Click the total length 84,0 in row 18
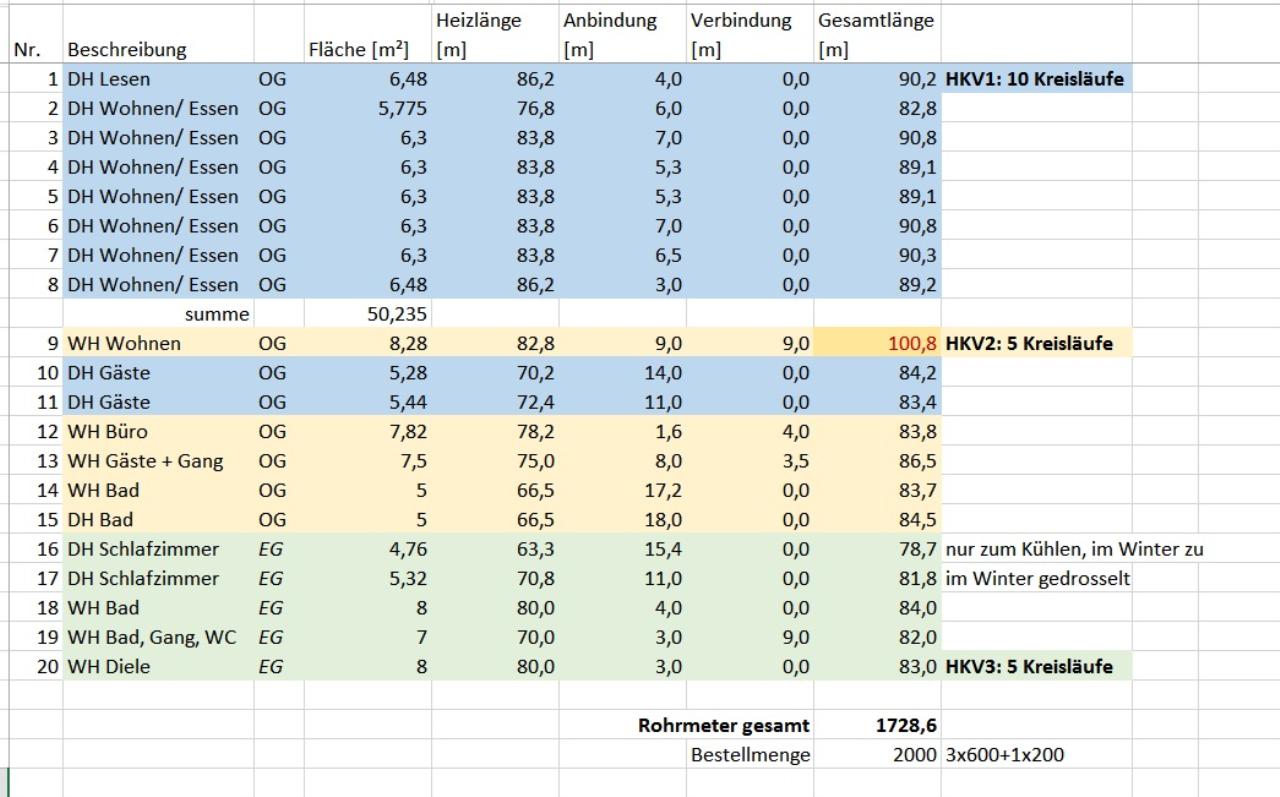This screenshot has width=1280, height=797. pyautogui.click(x=877, y=608)
